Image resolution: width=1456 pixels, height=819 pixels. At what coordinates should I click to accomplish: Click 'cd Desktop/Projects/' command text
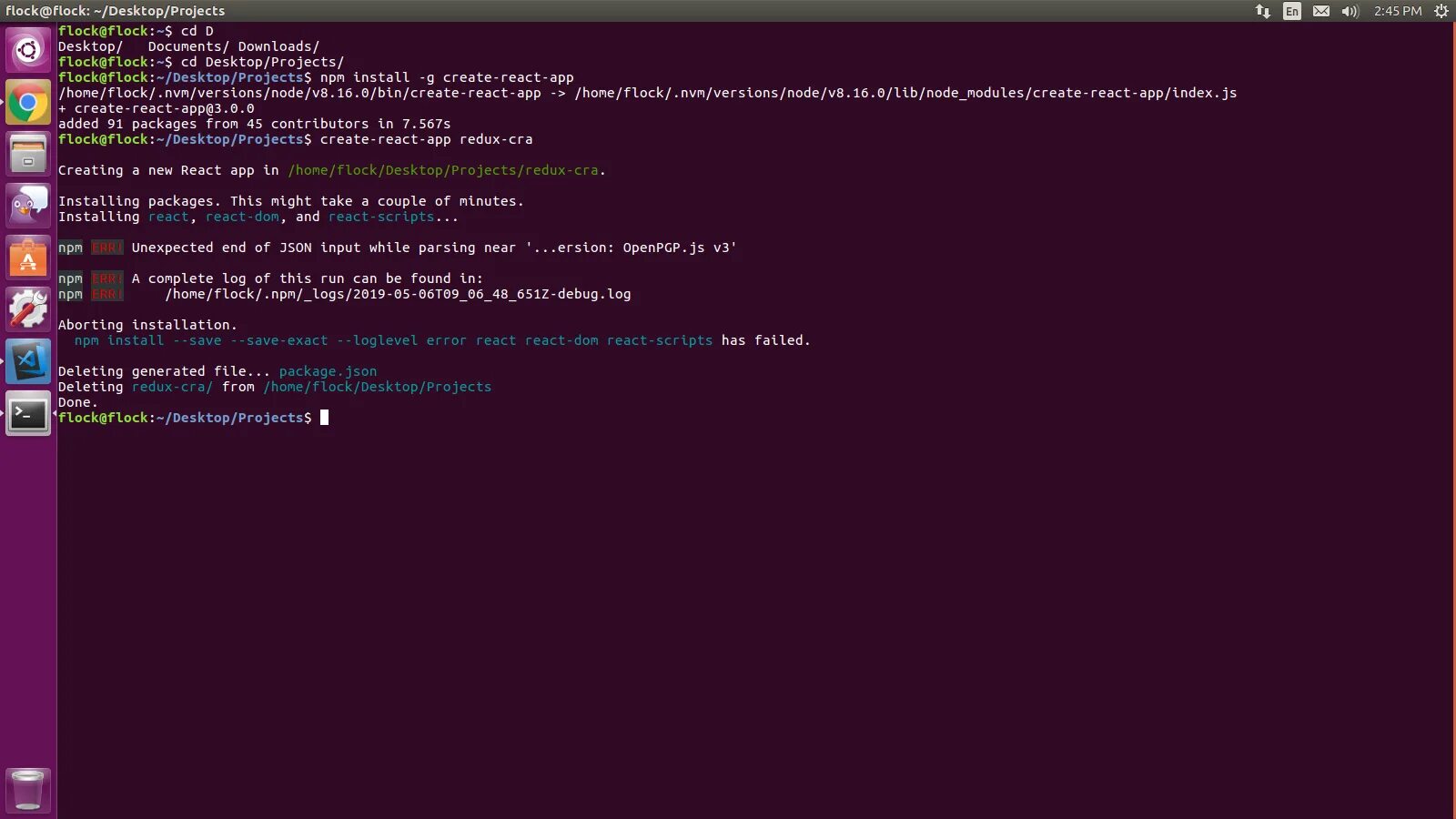262,62
